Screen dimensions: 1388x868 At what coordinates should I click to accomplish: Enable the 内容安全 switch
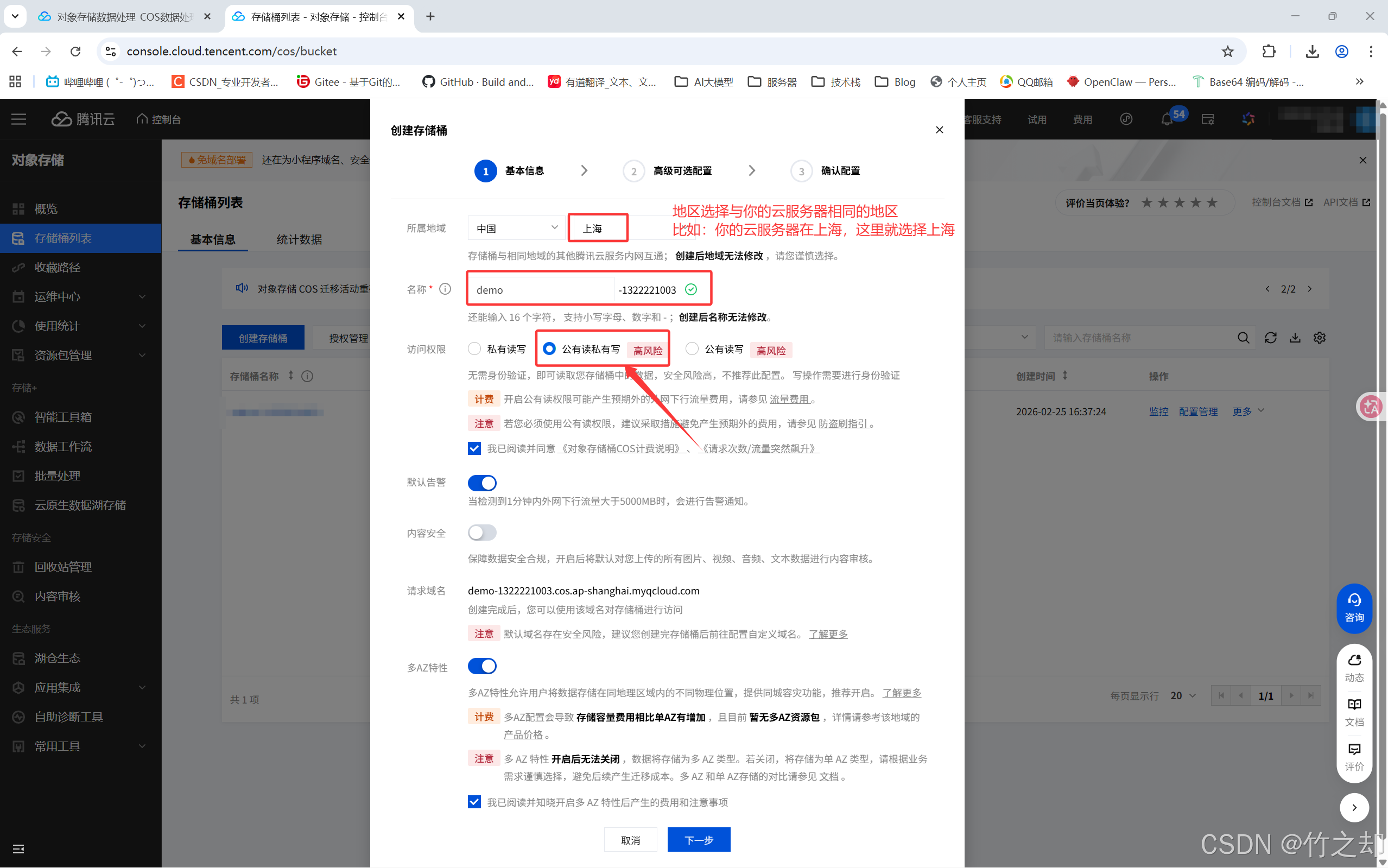click(x=481, y=532)
